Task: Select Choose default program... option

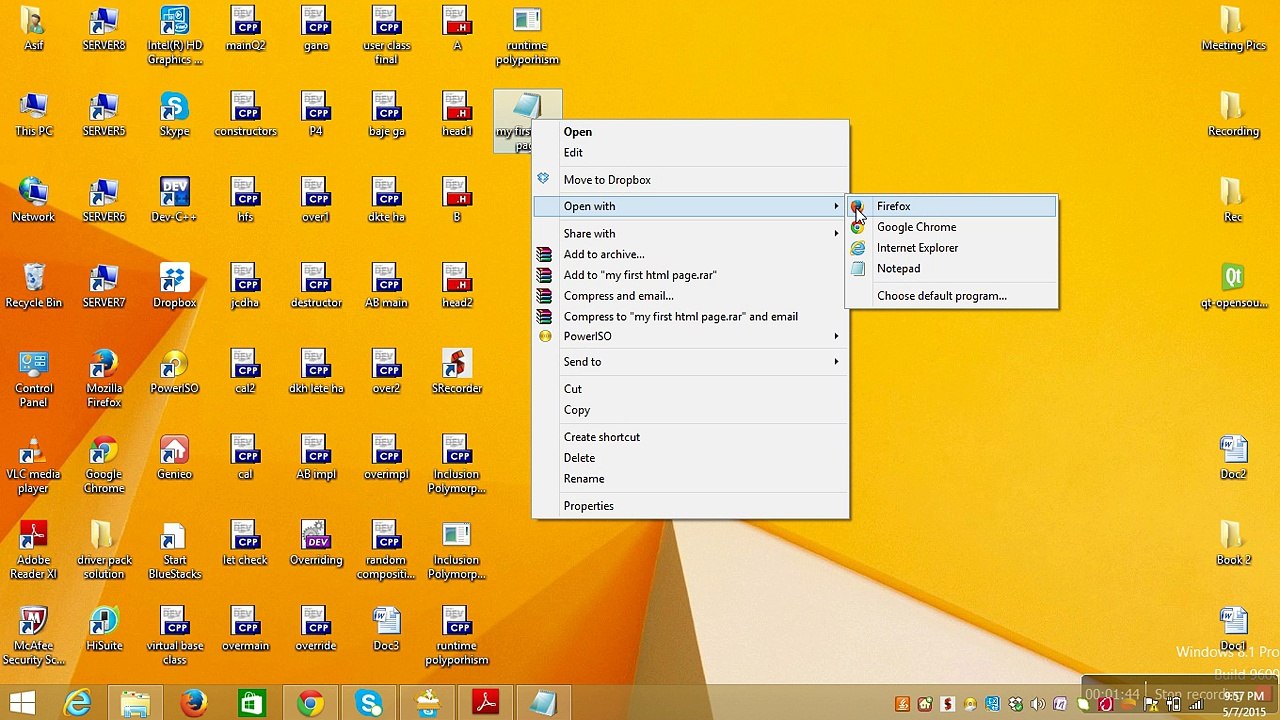Action: tap(952, 296)
